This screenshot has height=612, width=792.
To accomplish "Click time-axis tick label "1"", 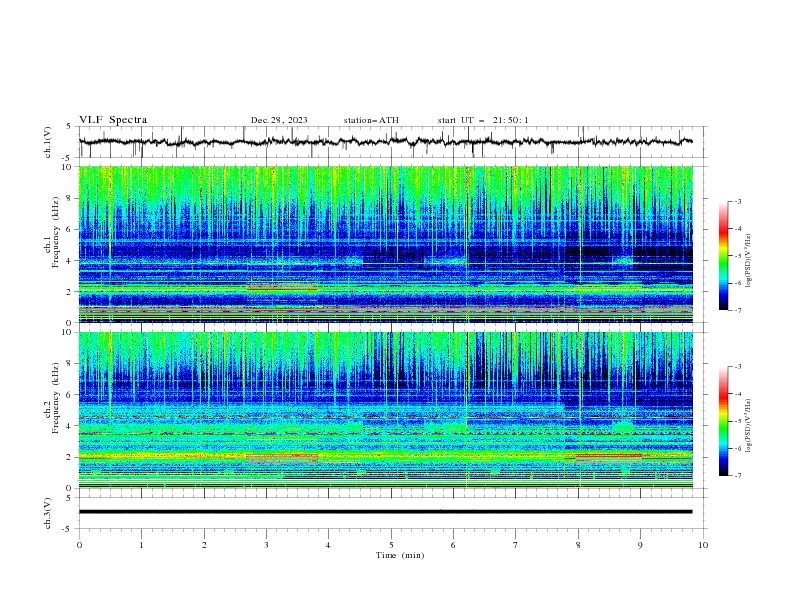I will click(x=141, y=545).
